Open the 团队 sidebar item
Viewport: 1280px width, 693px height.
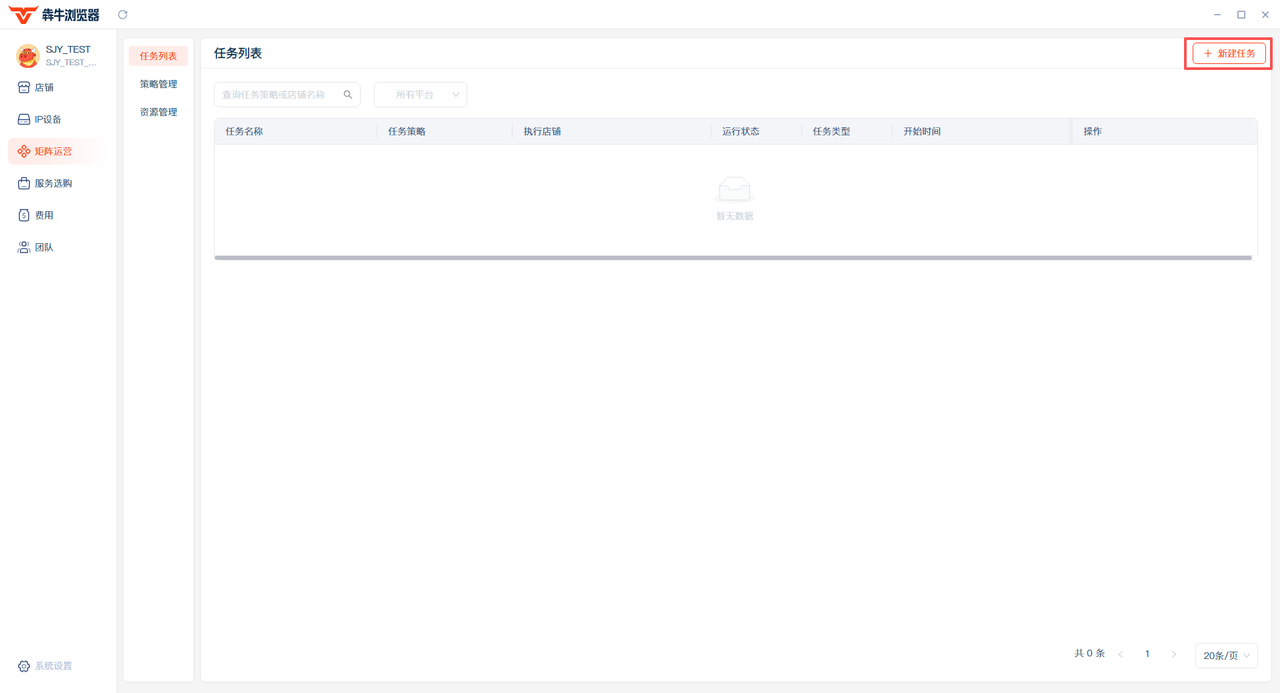[x=44, y=248]
